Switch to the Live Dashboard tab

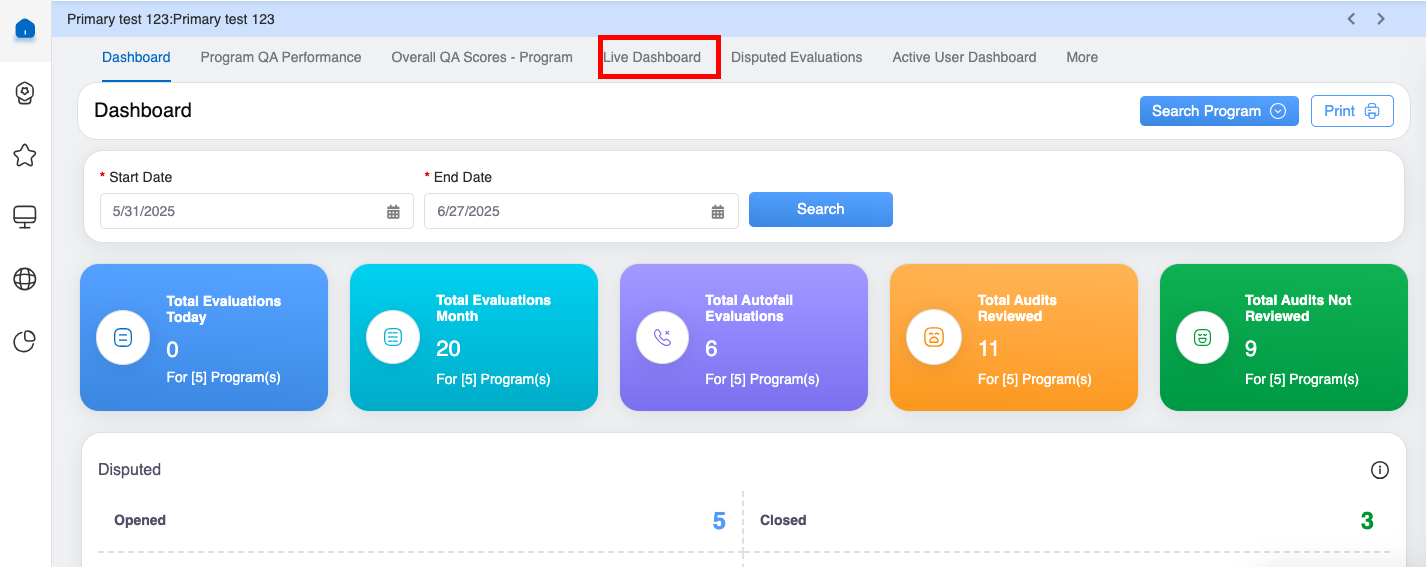pyautogui.click(x=652, y=57)
